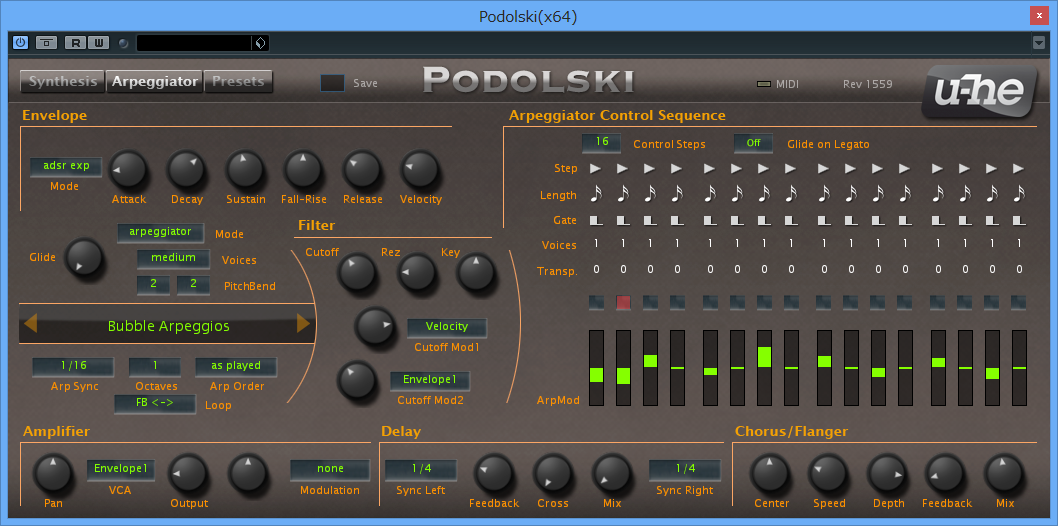
Task: Click the Glide knob
Action: pos(84,258)
